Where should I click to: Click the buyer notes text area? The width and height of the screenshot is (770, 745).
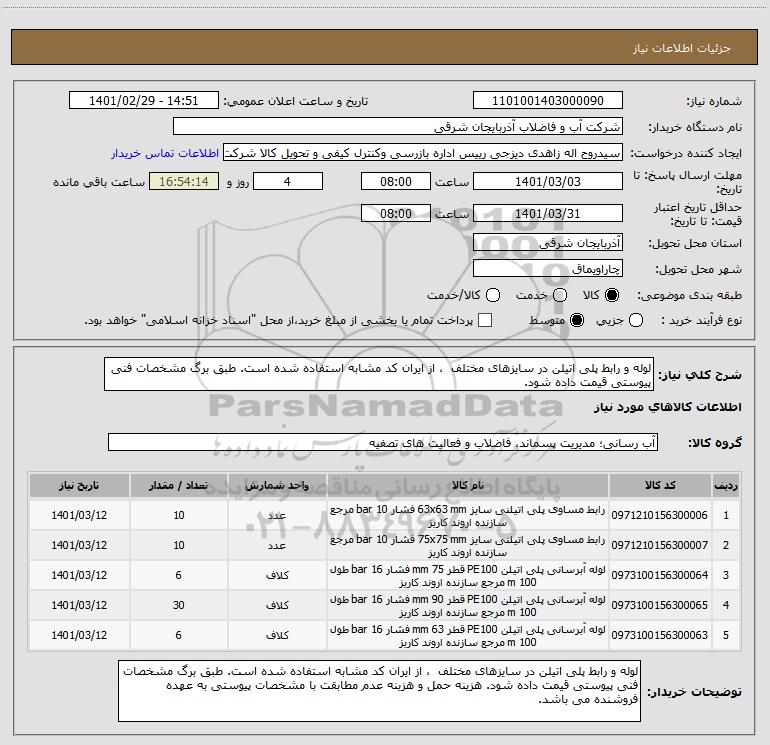click(380, 691)
